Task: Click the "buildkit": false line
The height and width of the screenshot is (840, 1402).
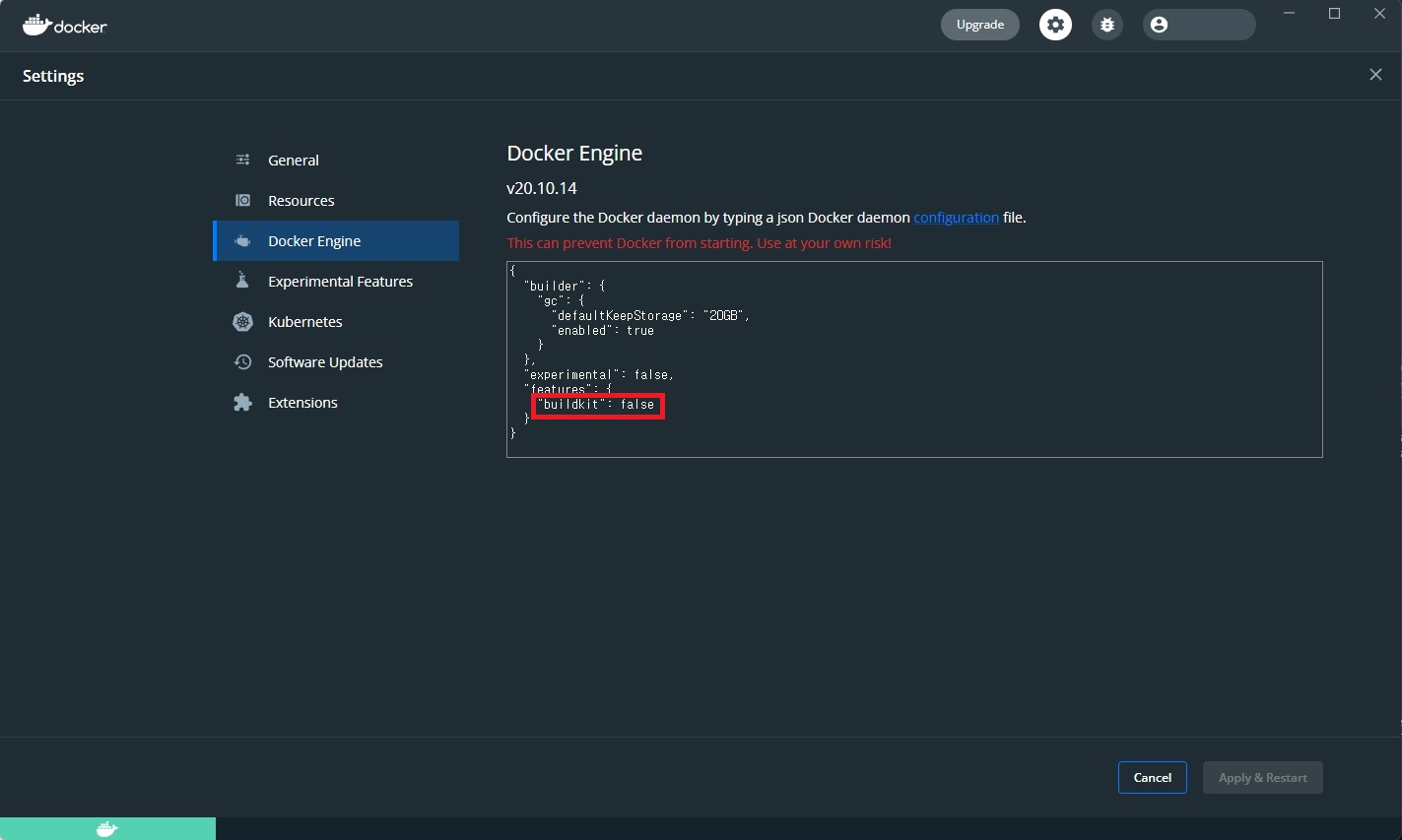Action: [597, 405]
